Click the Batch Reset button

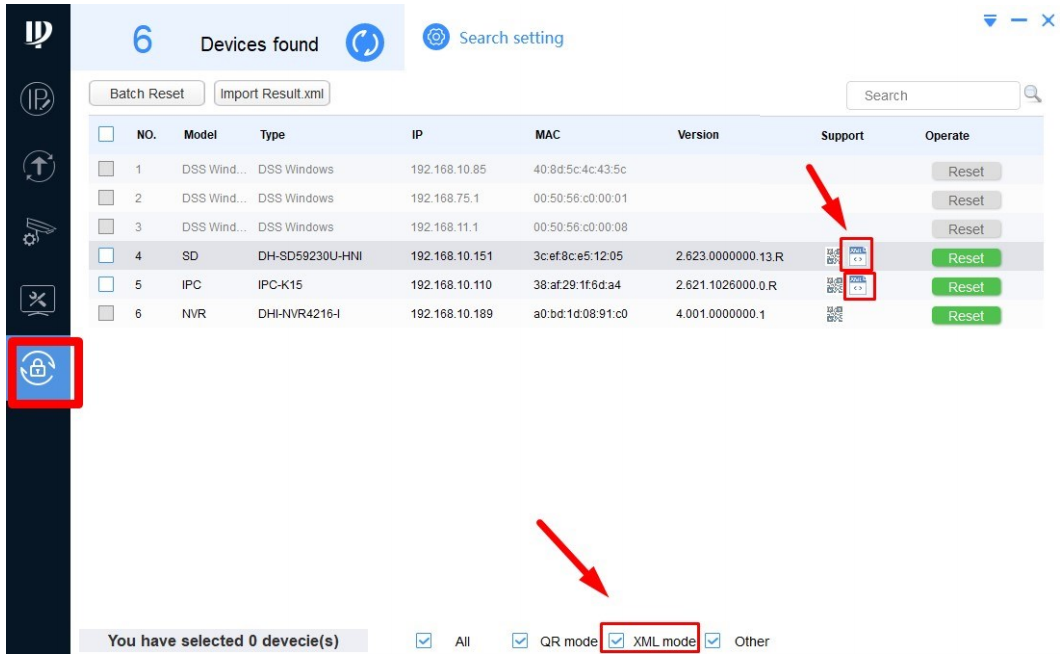coord(147,94)
